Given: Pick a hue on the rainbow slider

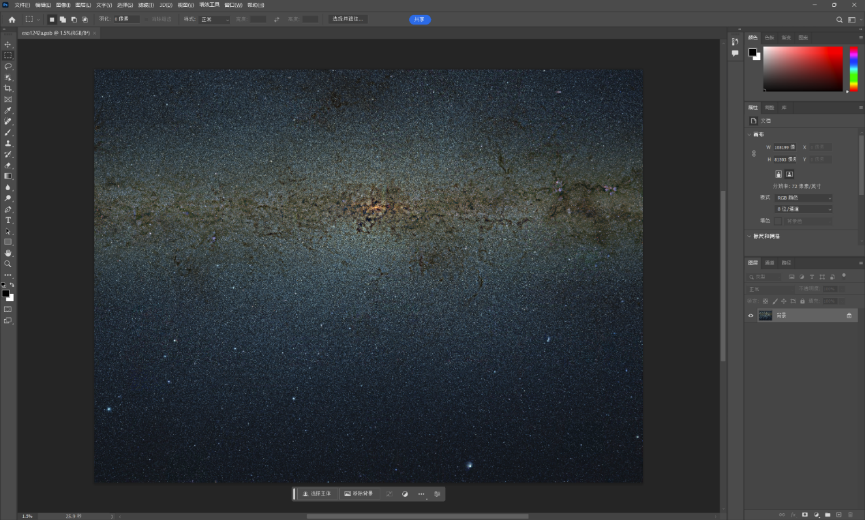Looking at the screenshot, I should pos(853,69).
